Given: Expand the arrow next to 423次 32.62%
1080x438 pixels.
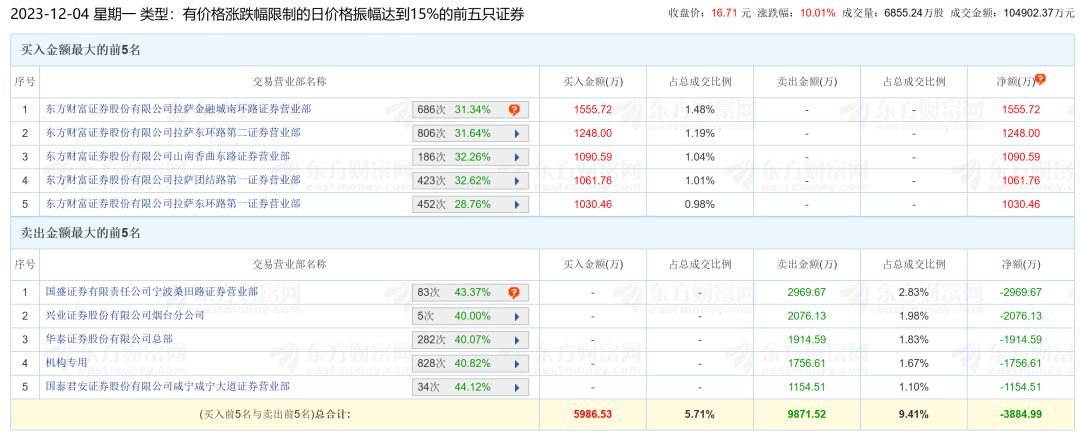Looking at the screenshot, I should (x=516, y=181).
